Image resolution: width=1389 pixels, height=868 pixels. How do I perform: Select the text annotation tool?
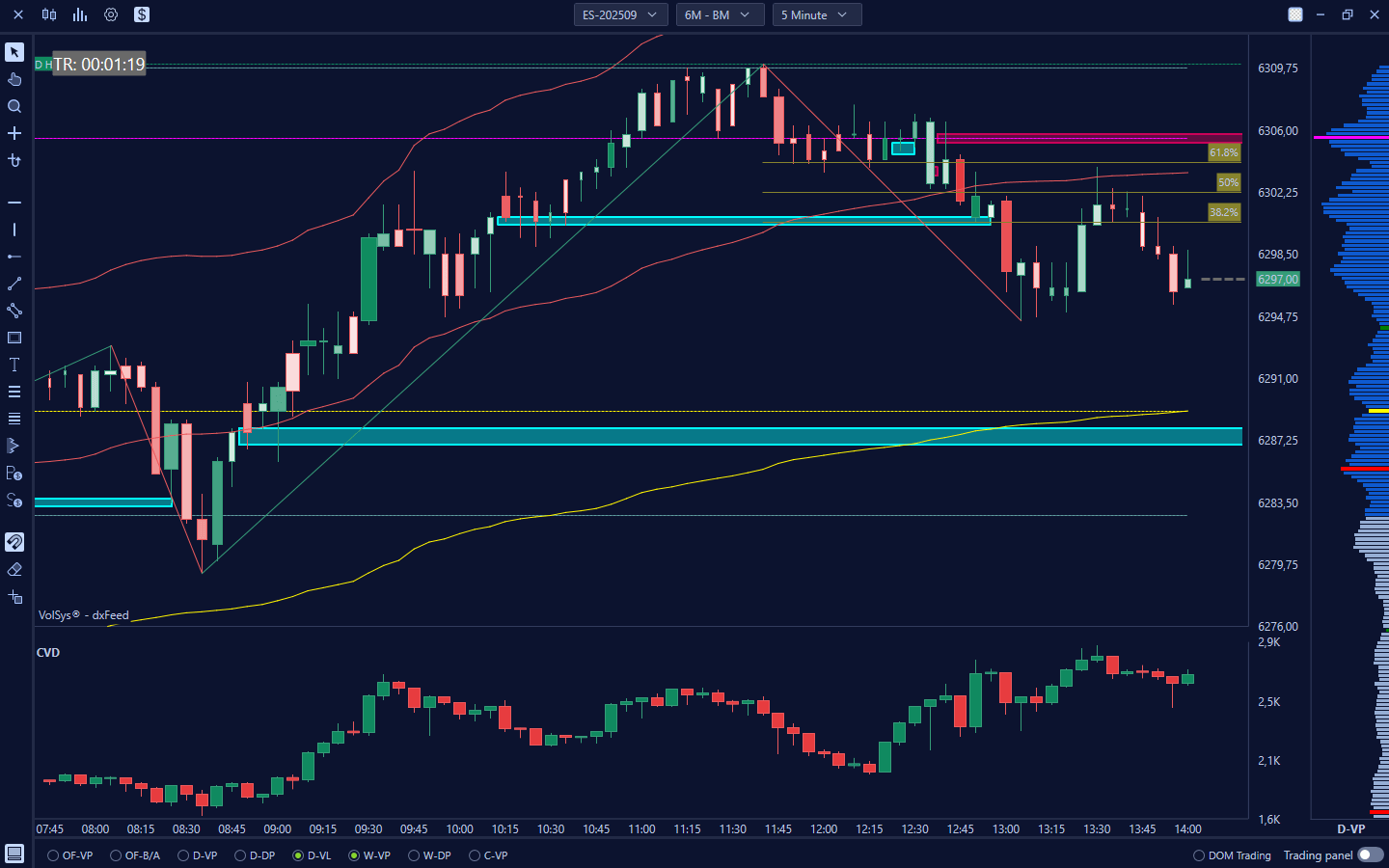(x=14, y=365)
